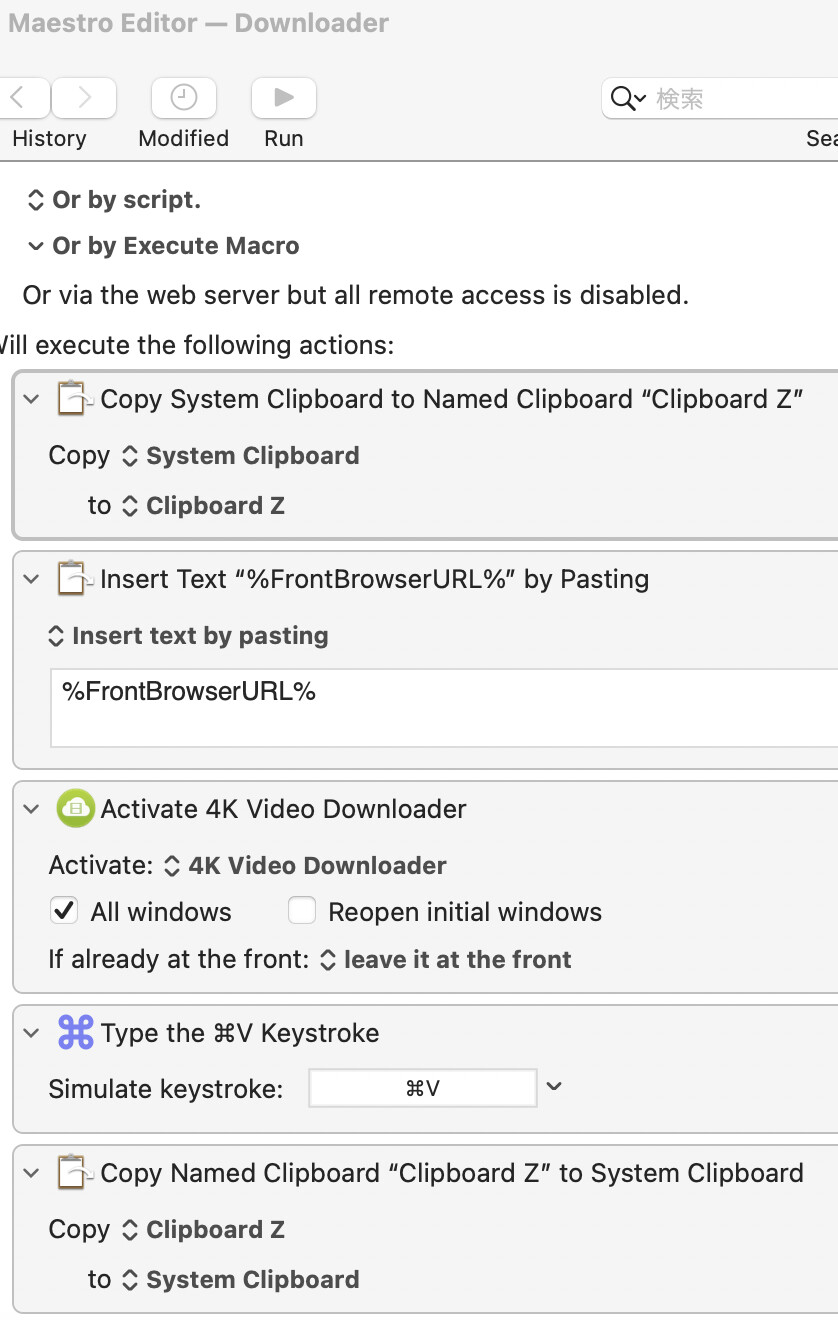Click the ⌘V simulate keystroke field

(423, 1088)
